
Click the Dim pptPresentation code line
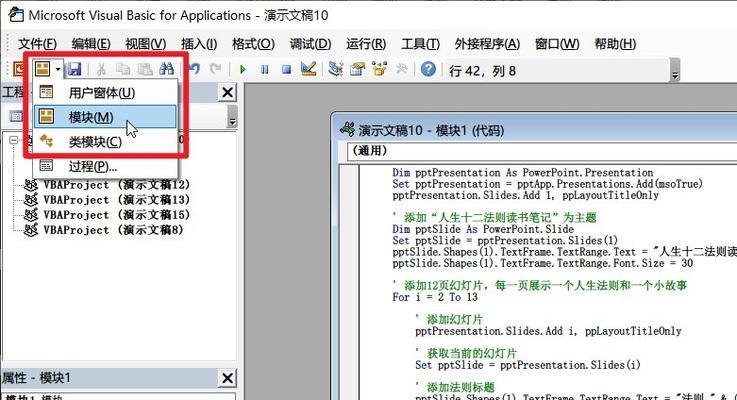[x=523, y=173]
